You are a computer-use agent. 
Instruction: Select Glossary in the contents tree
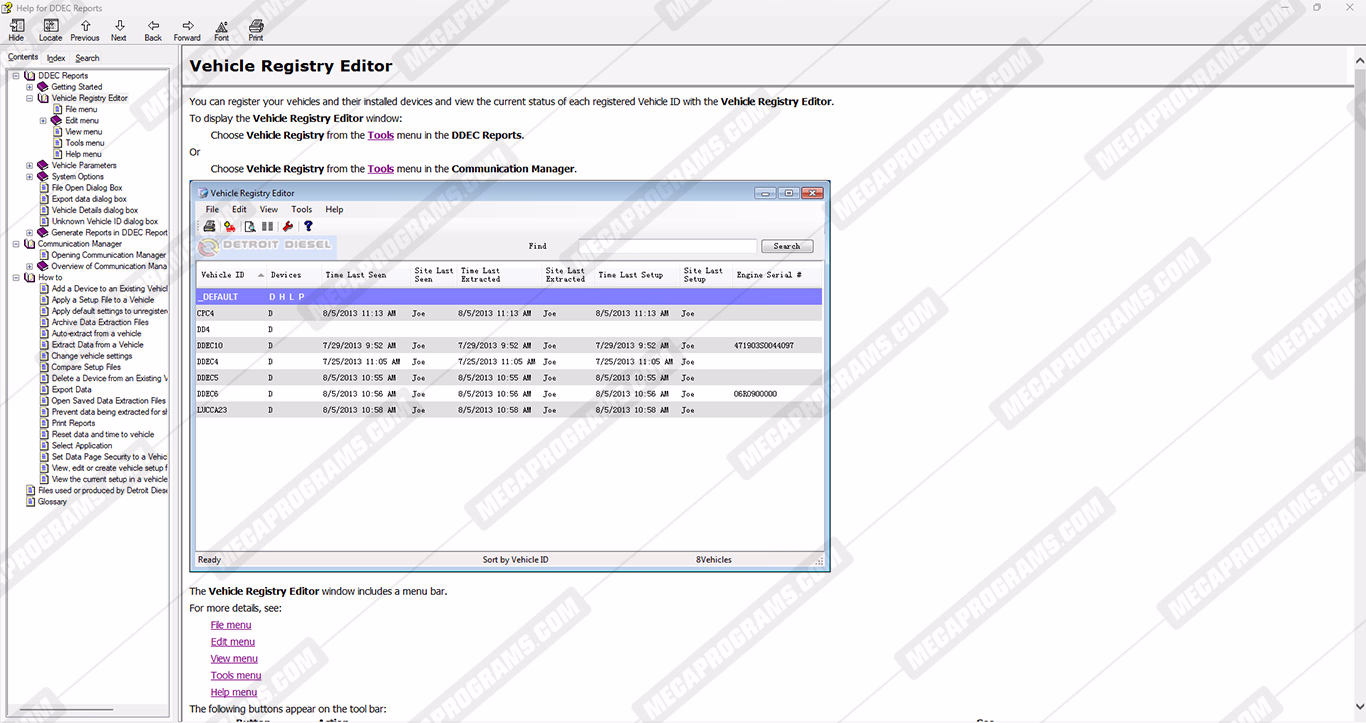pyautogui.click(x=52, y=502)
